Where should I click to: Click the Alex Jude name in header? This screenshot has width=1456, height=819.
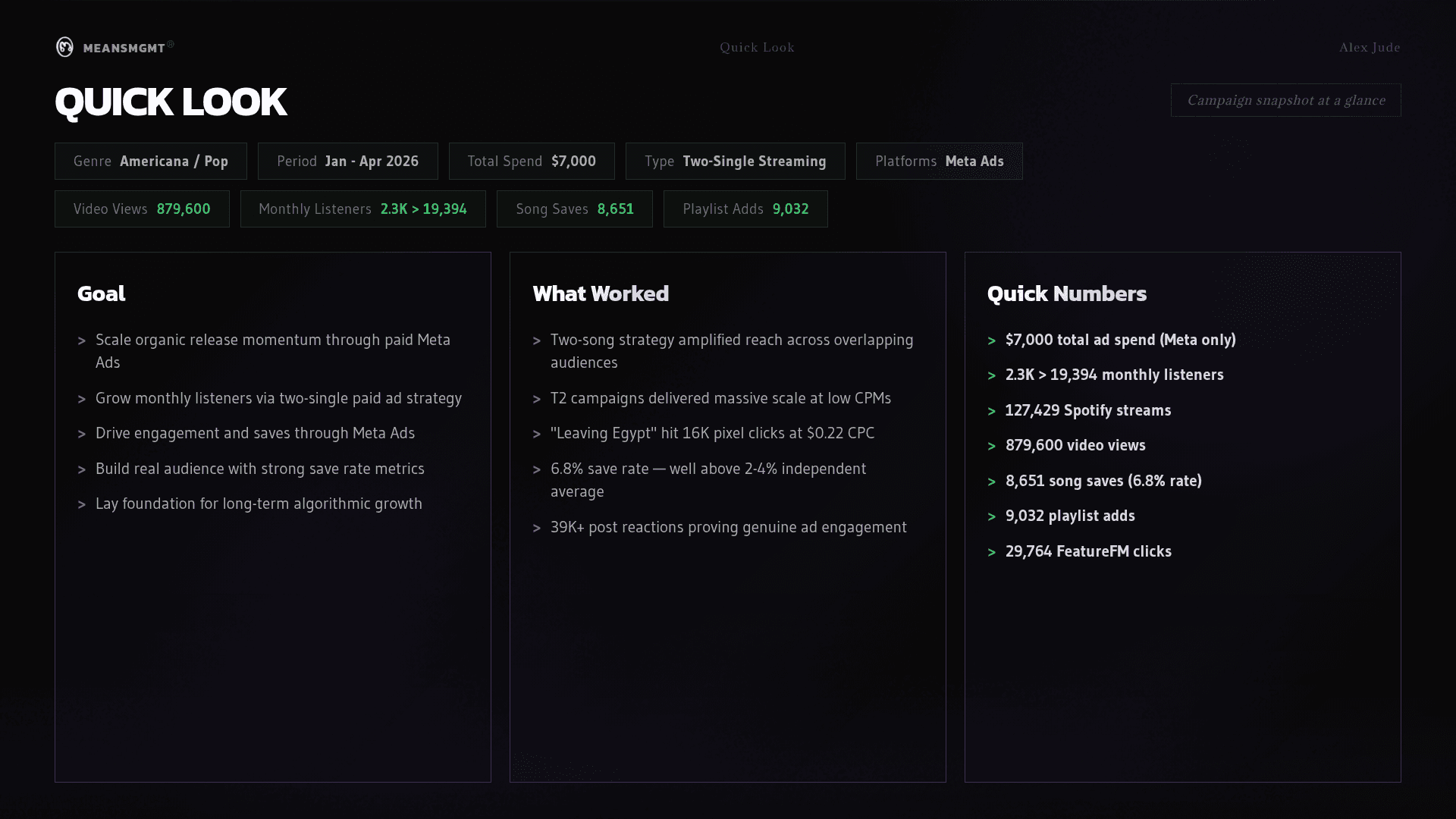tap(1369, 47)
